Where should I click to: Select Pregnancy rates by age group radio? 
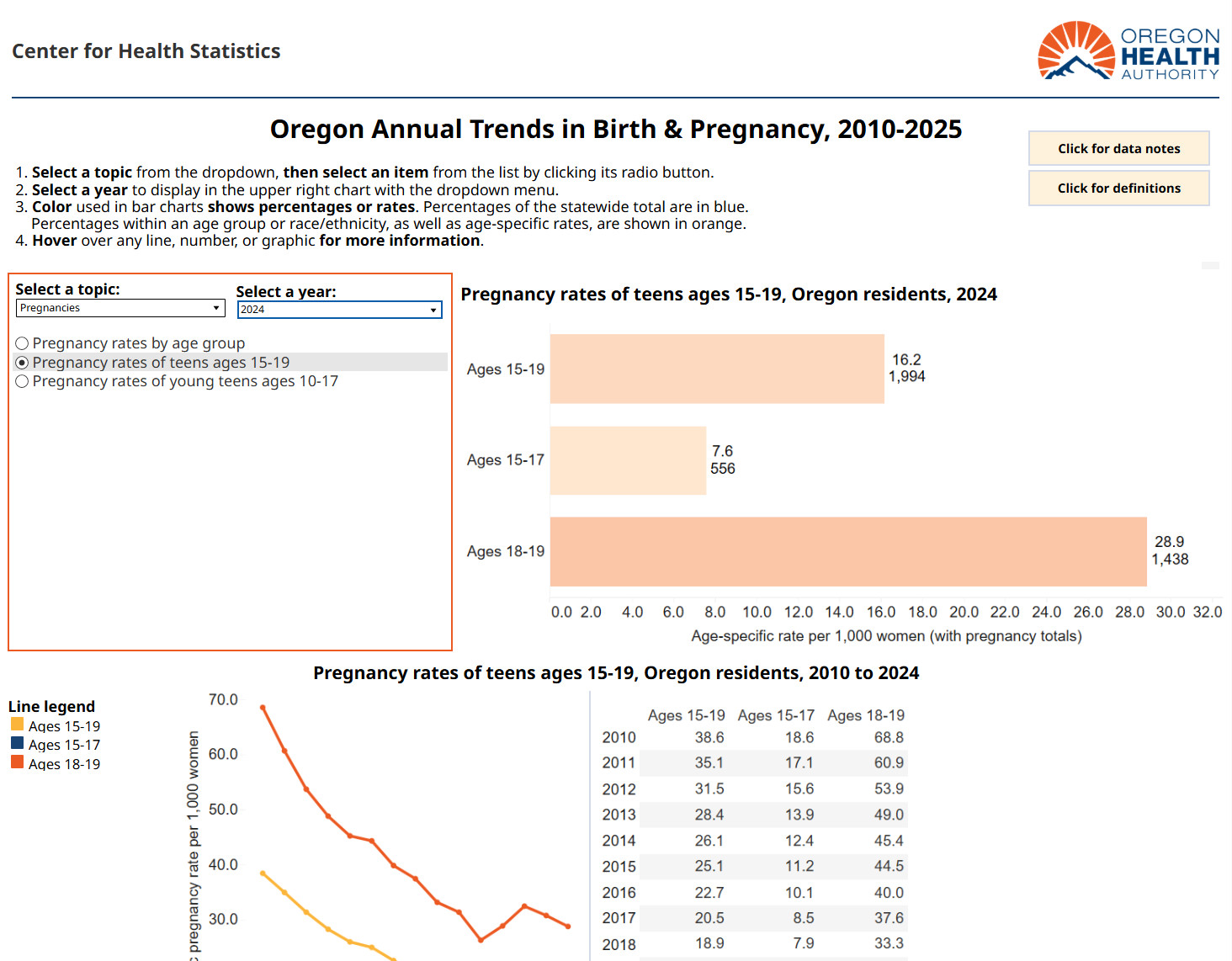click(22, 343)
